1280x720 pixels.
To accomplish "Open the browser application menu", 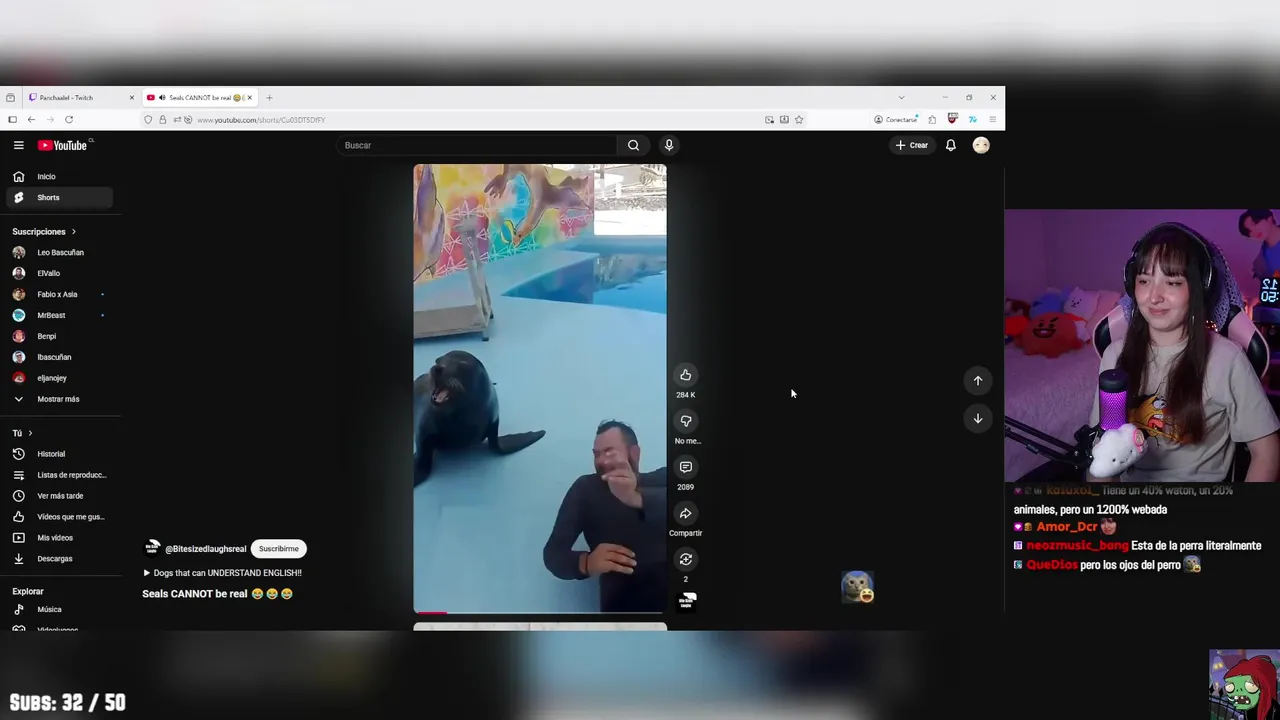I will 992,119.
